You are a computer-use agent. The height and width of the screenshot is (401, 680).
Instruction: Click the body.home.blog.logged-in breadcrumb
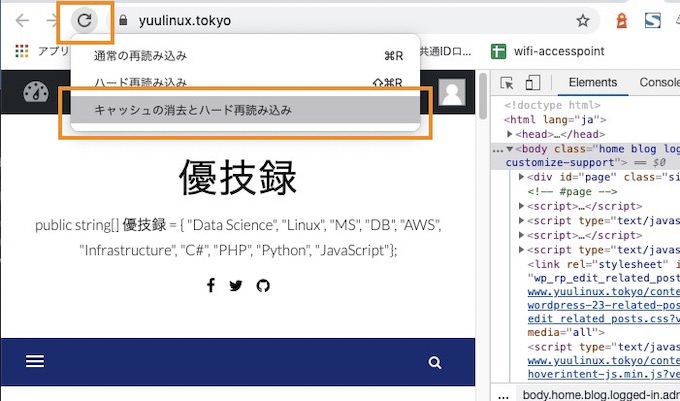[601, 394]
